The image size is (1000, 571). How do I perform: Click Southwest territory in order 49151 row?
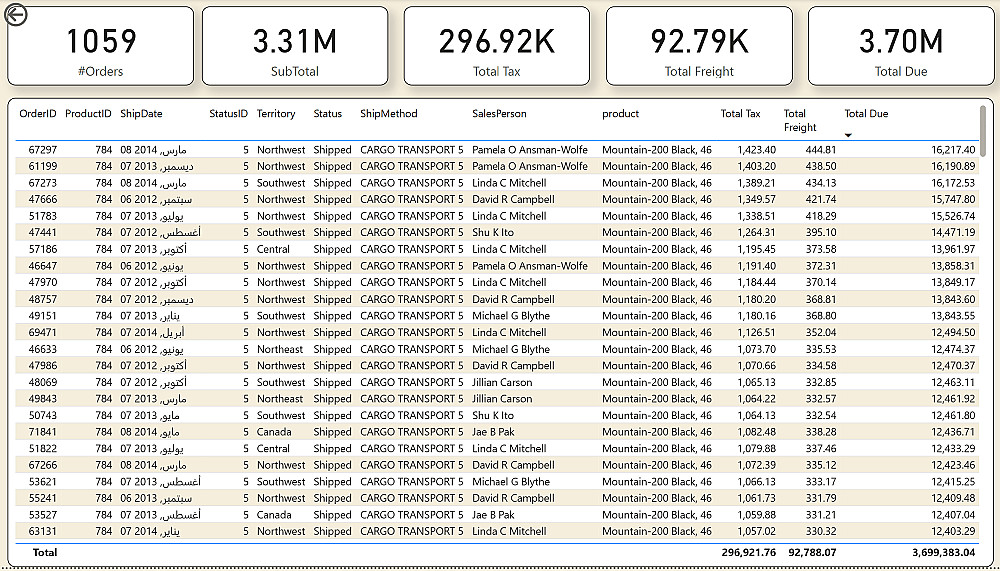[x=281, y=316]
